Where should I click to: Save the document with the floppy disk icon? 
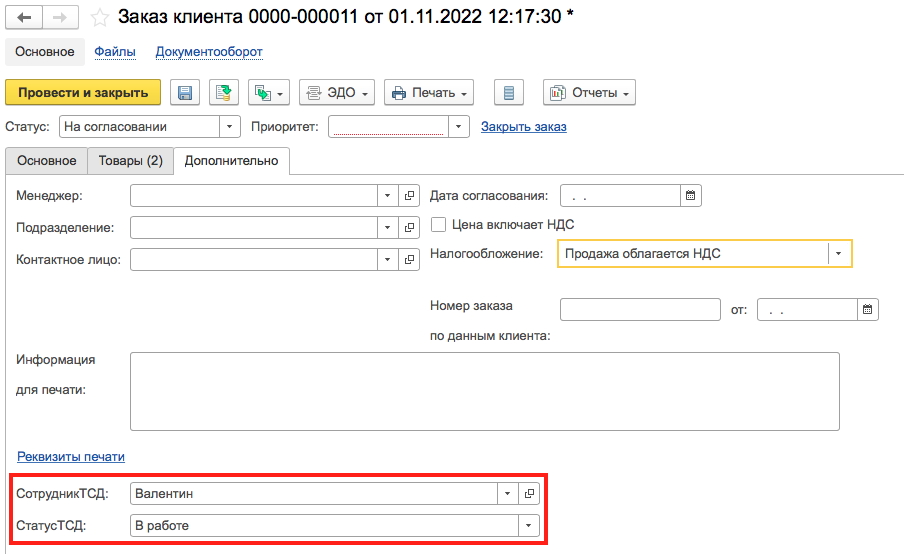point(185,92)
